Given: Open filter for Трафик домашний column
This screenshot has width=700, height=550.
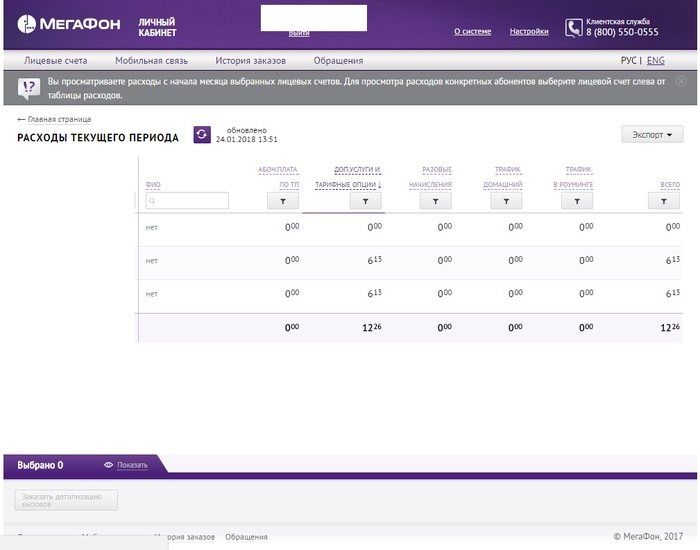Looking at the screenshot, I should tap(507, 201).
